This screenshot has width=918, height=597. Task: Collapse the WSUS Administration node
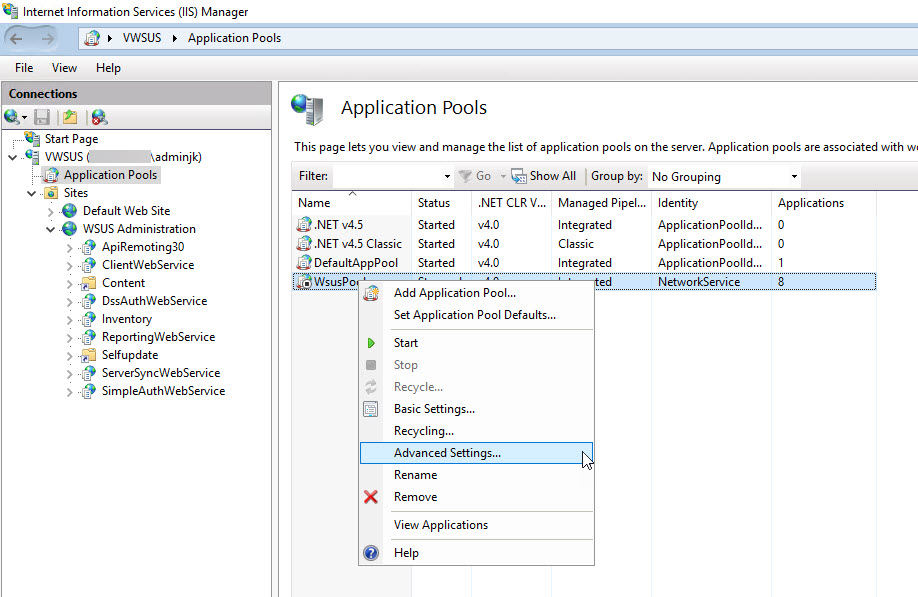pyautogui.click(x=50, y=229)
